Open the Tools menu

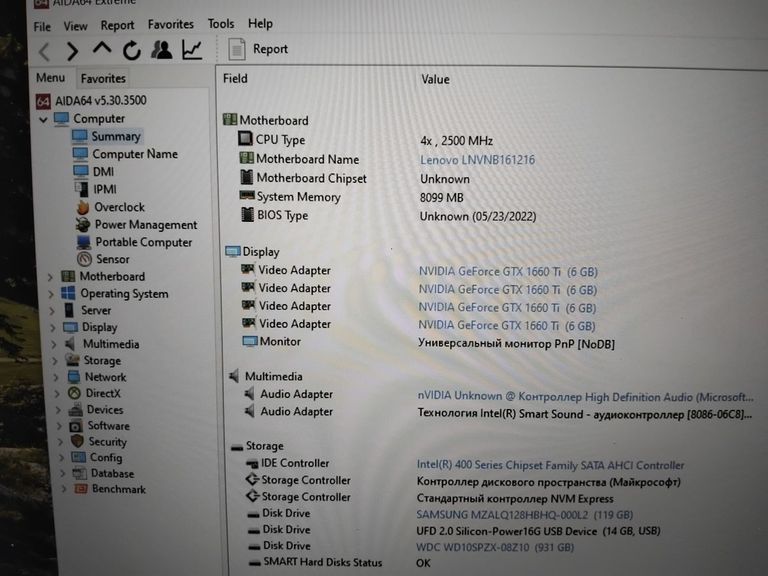221,24
